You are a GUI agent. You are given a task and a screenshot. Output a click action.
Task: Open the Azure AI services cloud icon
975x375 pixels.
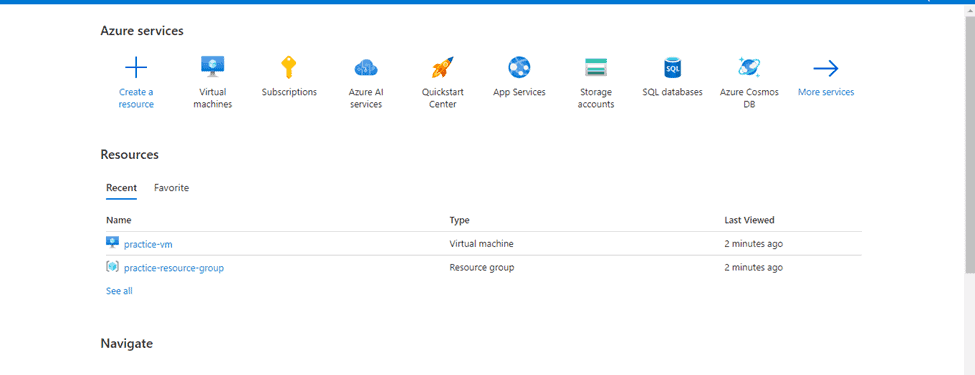(366, 67)
